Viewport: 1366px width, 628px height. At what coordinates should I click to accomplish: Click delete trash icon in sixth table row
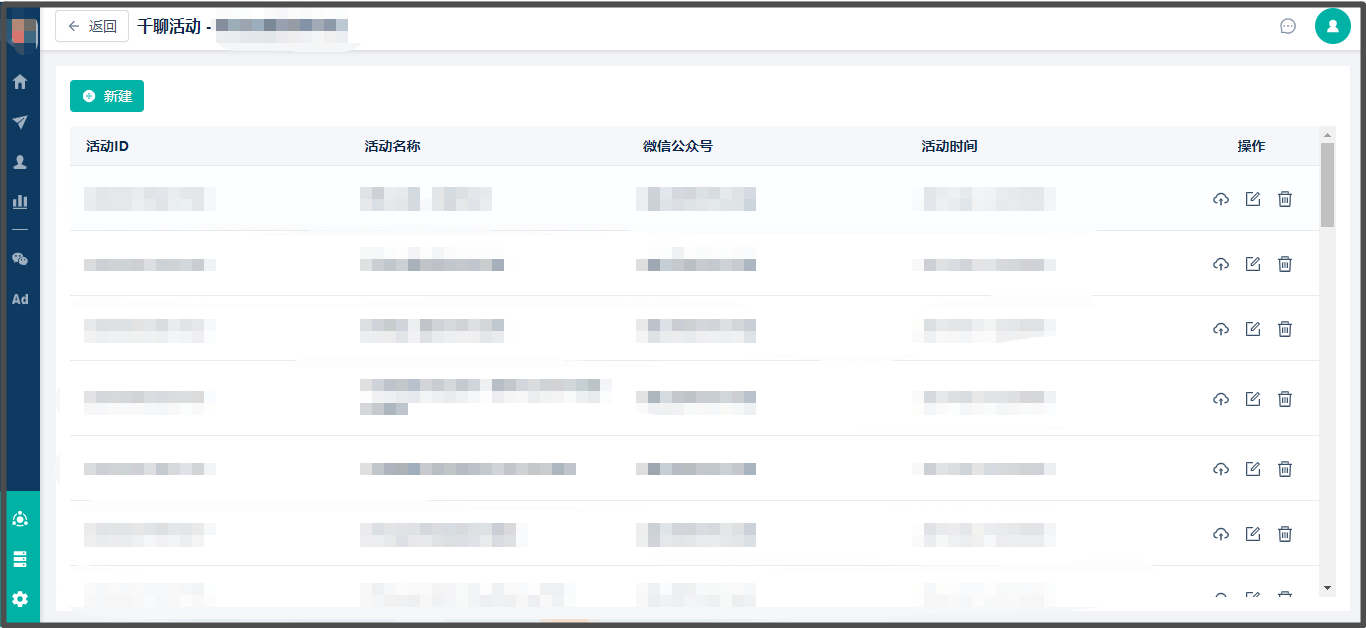coord(1285,534)
